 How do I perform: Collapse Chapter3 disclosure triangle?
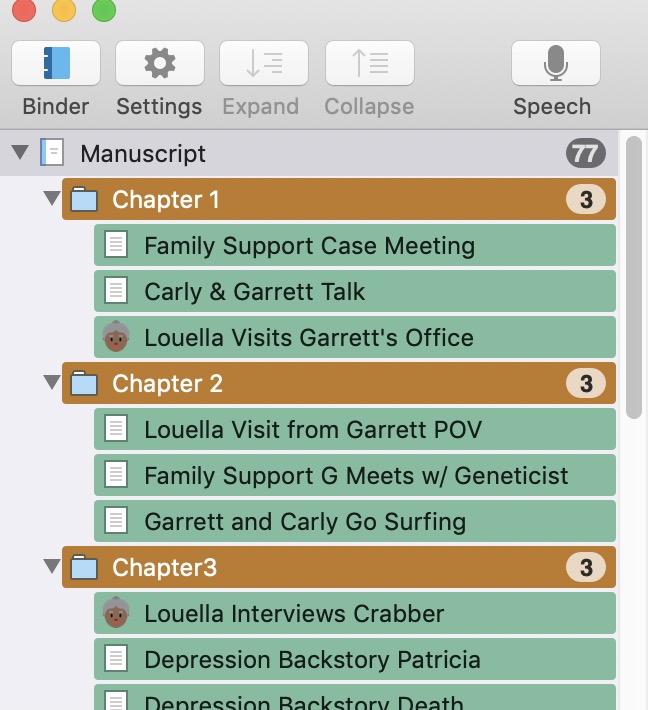[x=52, y=566]
